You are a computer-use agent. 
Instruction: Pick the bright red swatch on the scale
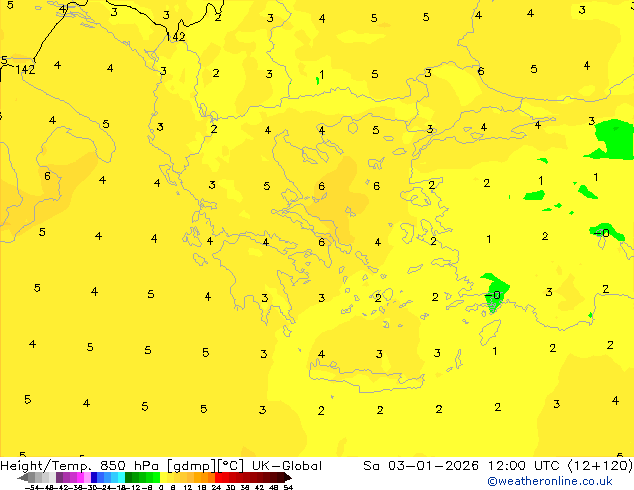click(x=218, y=477)
